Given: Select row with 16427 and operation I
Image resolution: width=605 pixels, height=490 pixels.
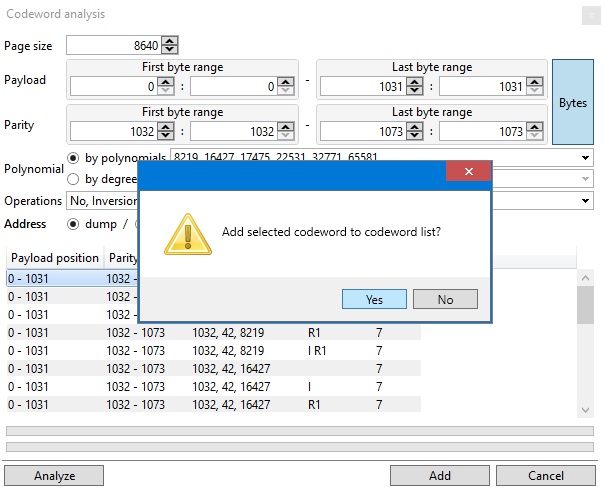Looking at the screenshot, I should click(214, 387).
